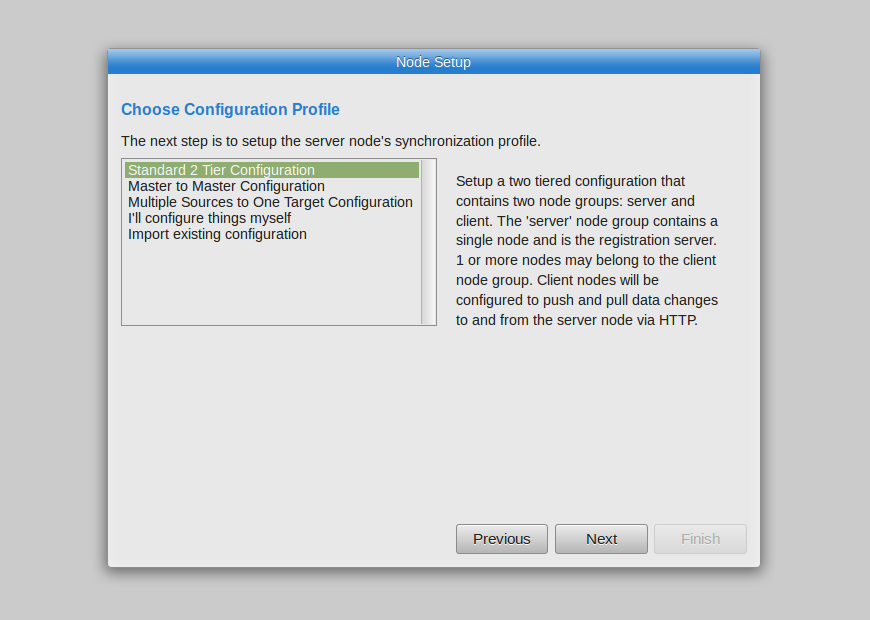This screenshot has height=620, width=870.
Task: Click description line "configured to push and pull"
Action: coord(587,300)
